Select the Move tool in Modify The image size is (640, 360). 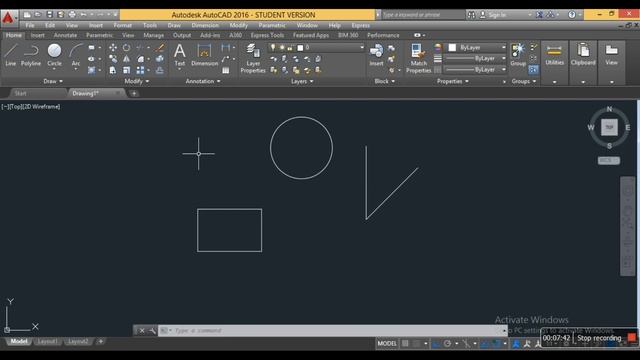113,48
